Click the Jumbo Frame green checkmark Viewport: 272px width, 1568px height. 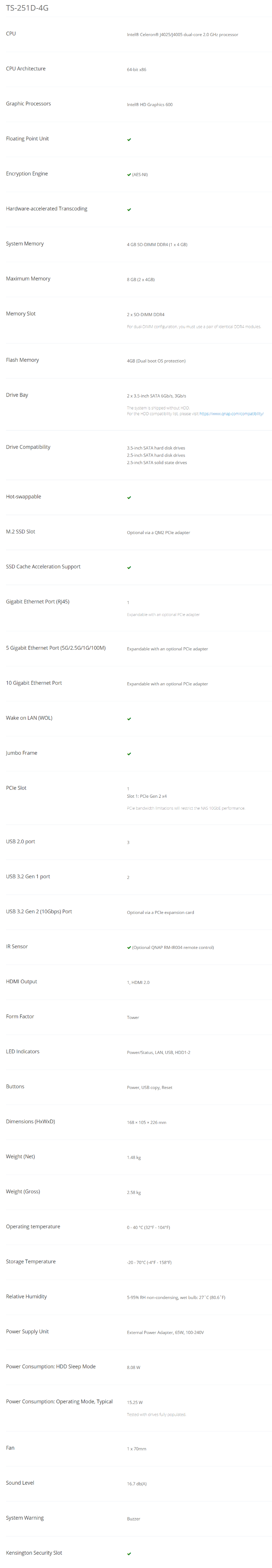point(129,754)
